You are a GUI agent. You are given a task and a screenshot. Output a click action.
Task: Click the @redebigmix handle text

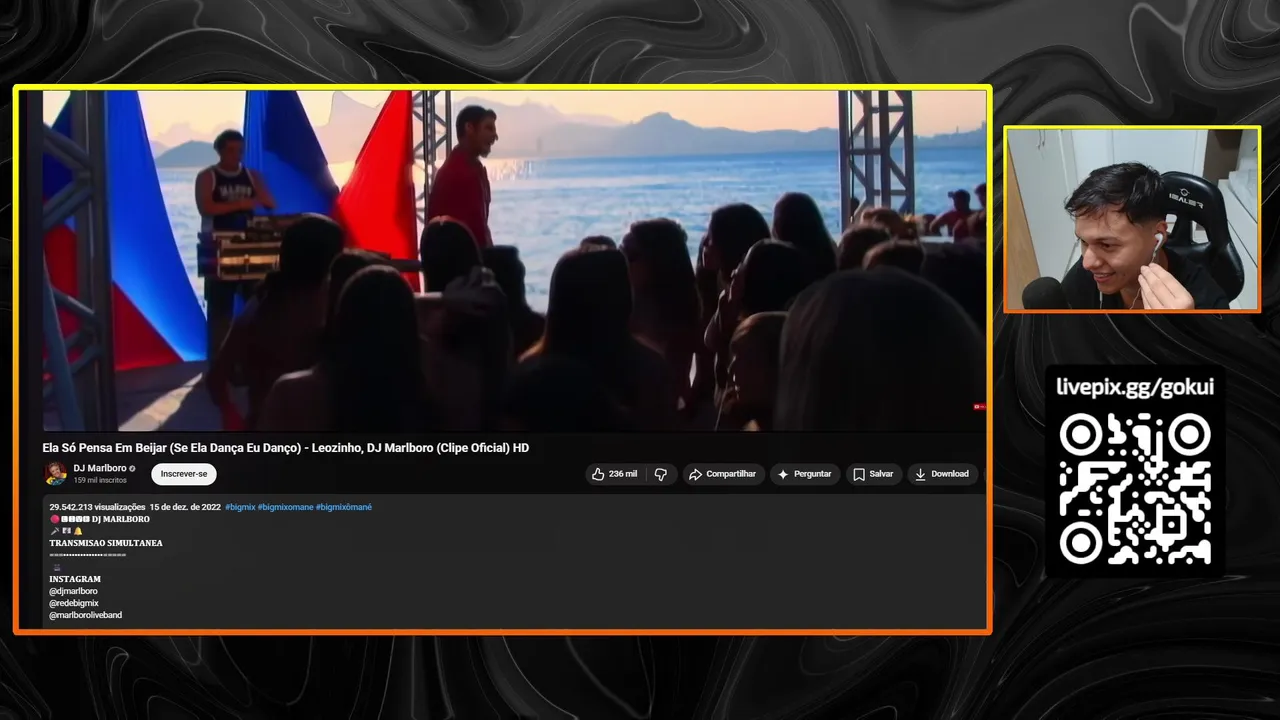[74, 603]
